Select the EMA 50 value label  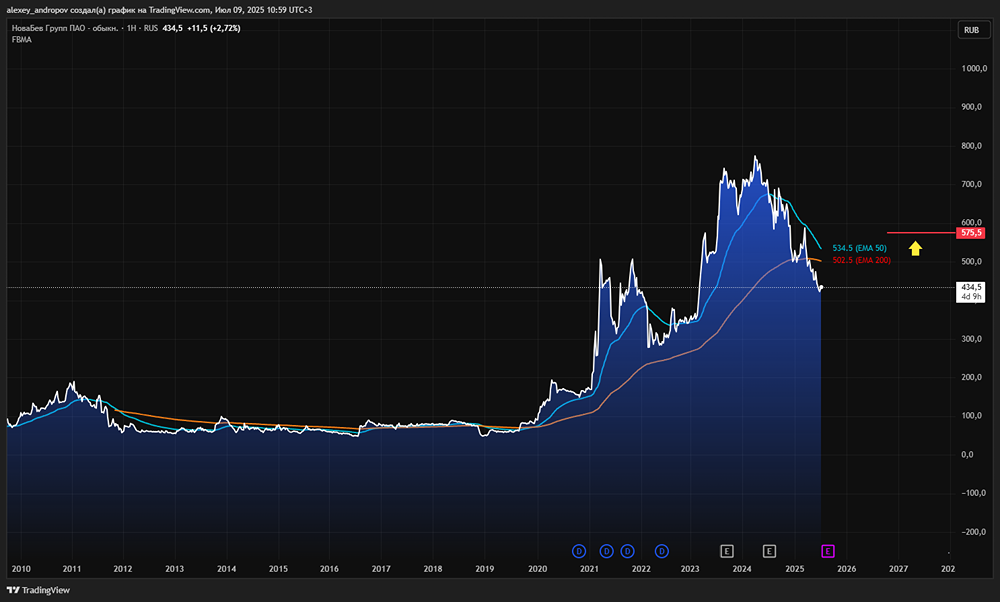coord(860,247)
